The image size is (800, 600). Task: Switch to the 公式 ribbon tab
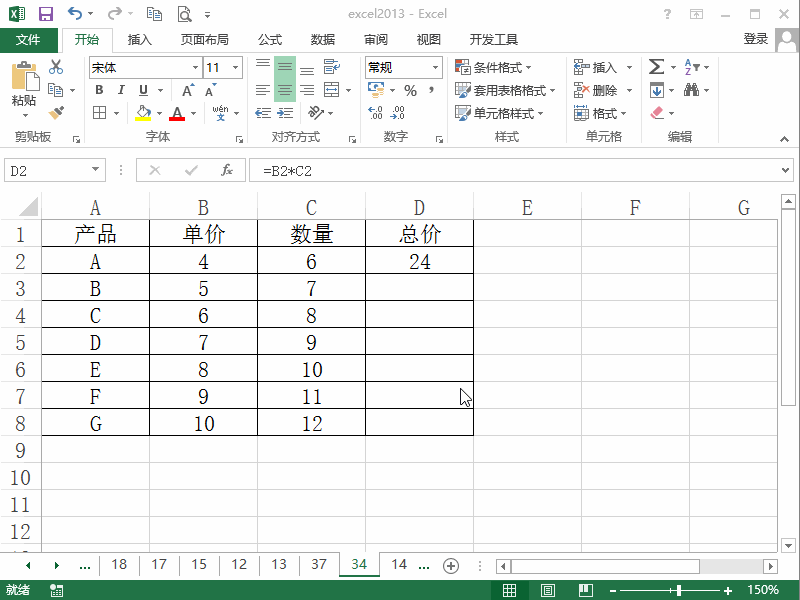[x=268, y=40]
